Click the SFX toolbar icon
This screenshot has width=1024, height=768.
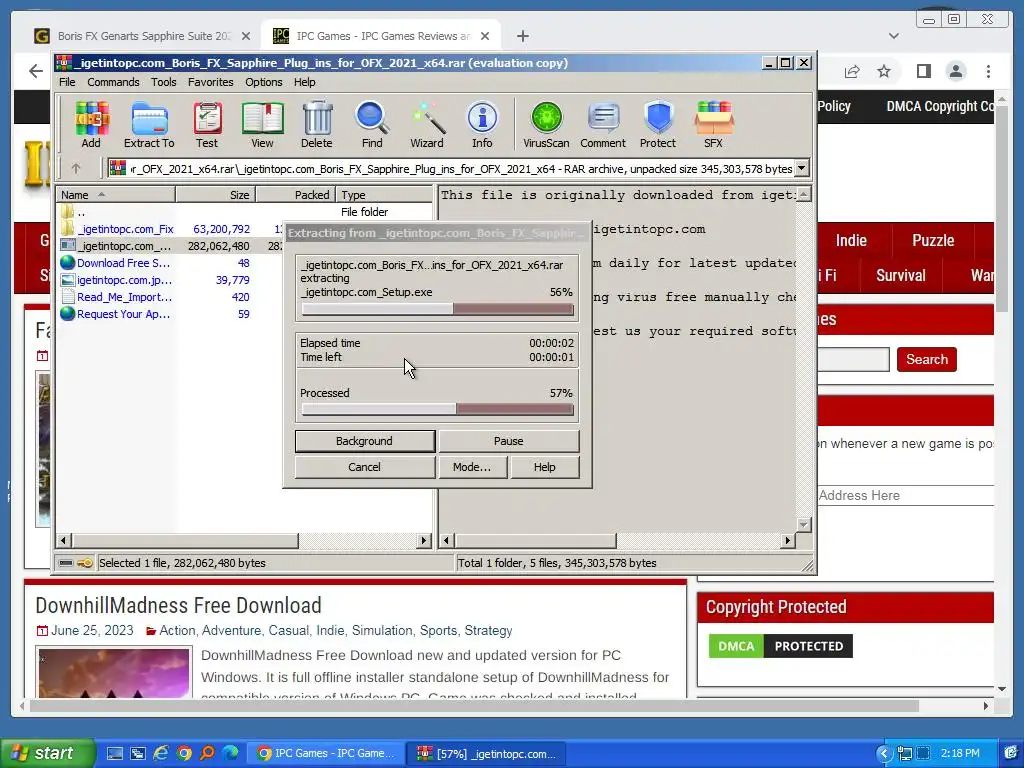point(713,125)
